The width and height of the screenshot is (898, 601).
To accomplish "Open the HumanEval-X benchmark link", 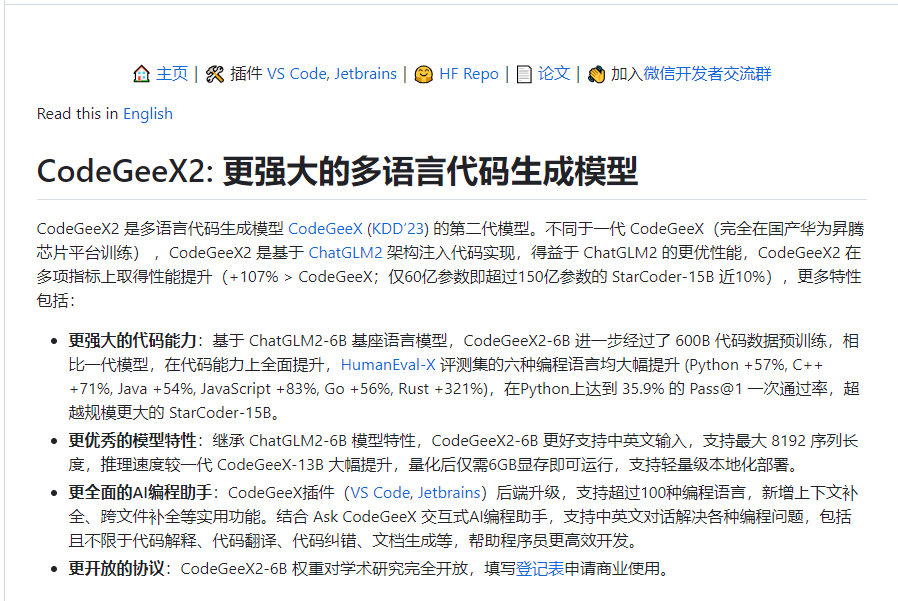I will pyautogui.click(x=388, y=365).
